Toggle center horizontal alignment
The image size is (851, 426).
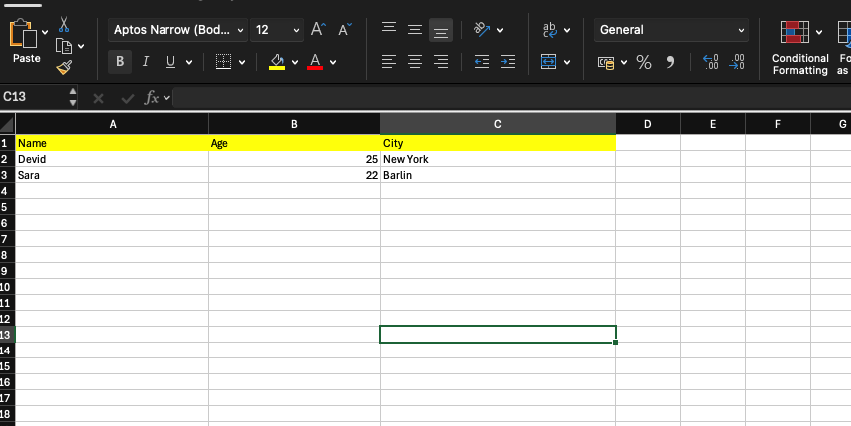click(415, 63)
